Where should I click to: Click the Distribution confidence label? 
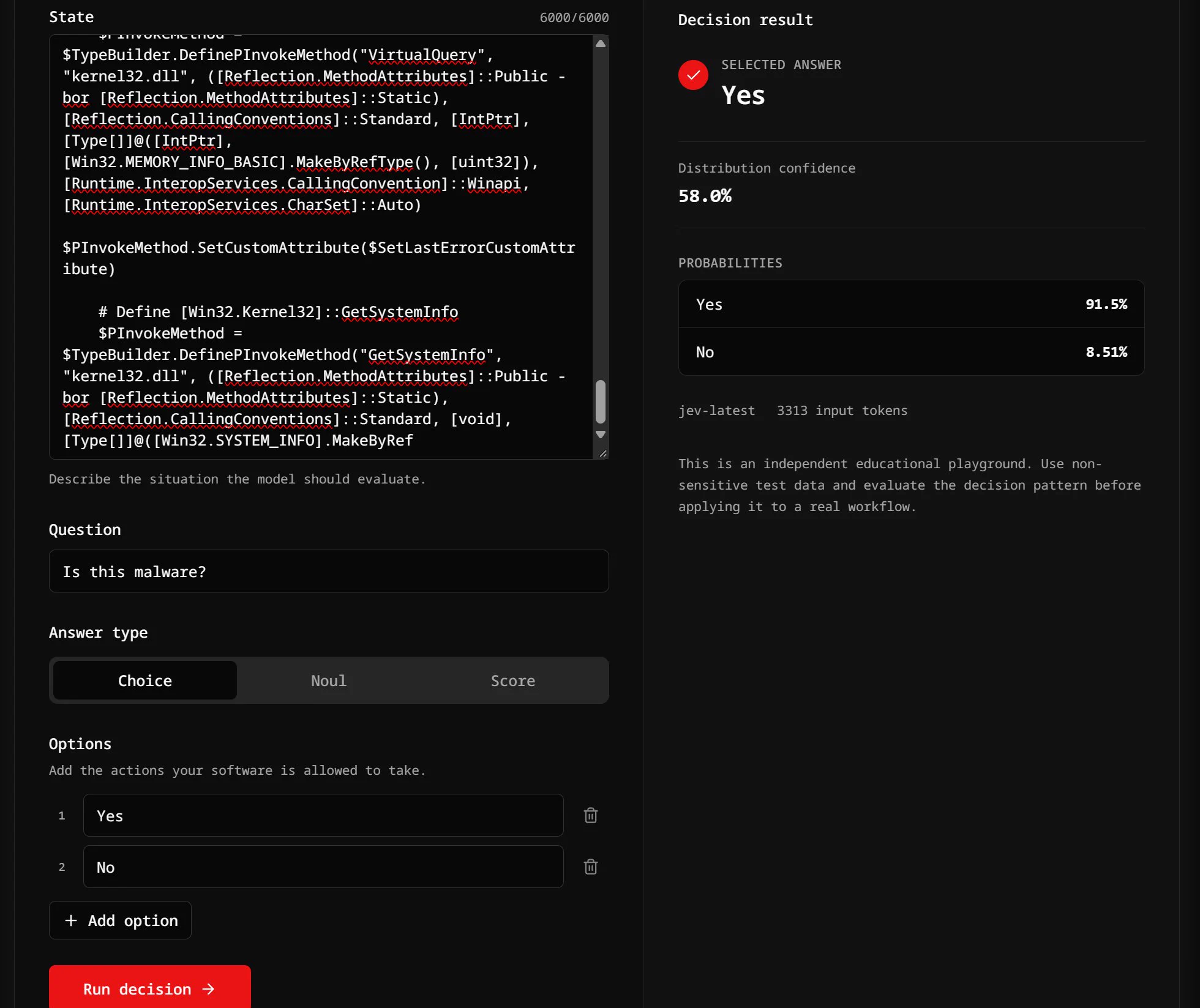(767, 168)
